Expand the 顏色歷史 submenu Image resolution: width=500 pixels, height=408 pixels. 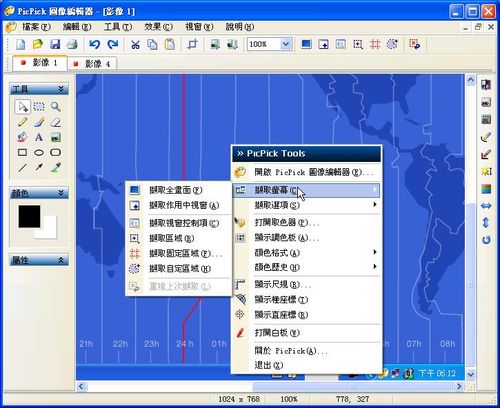tap(306, 267)
